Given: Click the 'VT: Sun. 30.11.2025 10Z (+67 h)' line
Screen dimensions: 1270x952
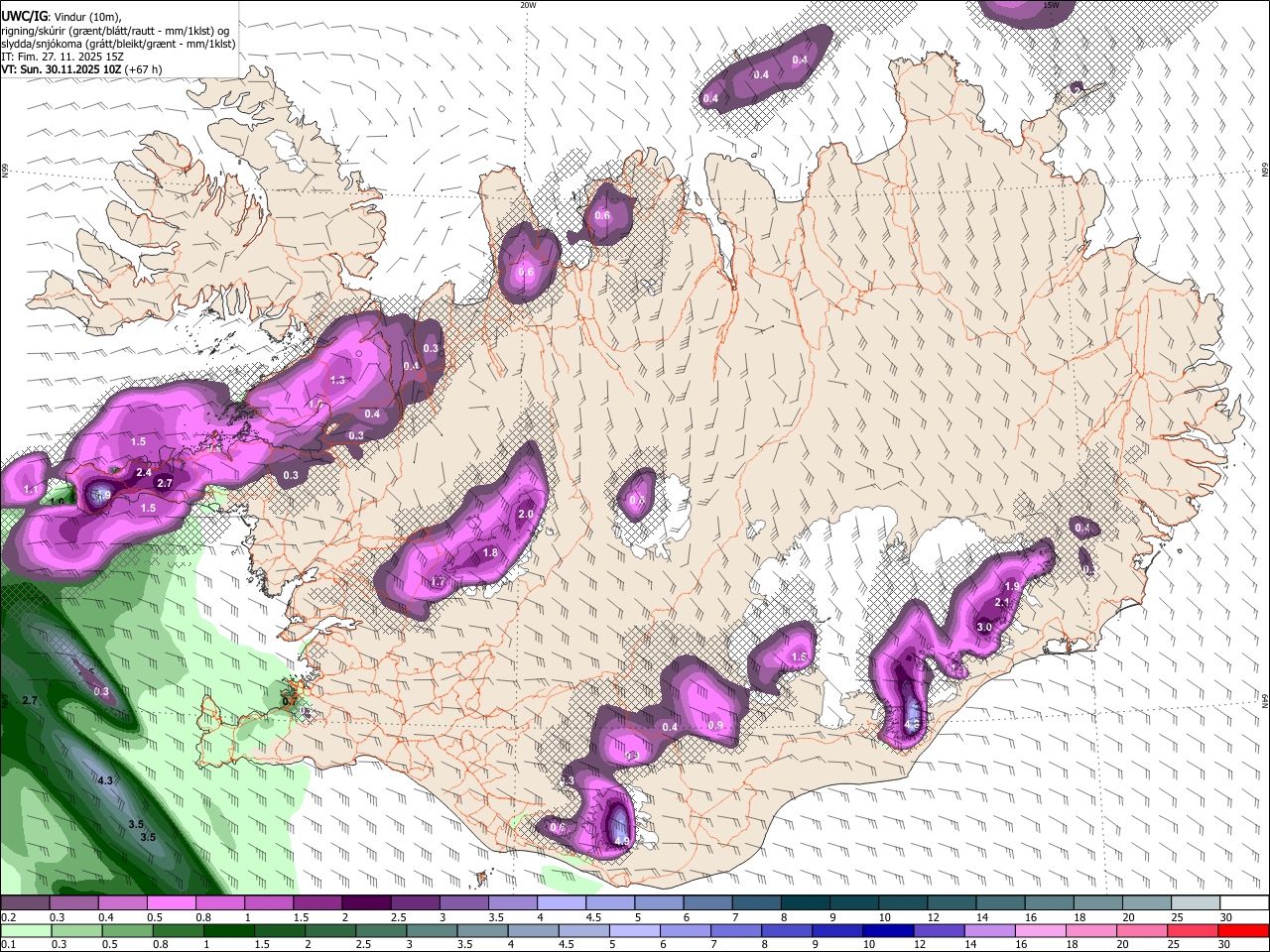Looking at the screenshot, I should coord(81,69).
